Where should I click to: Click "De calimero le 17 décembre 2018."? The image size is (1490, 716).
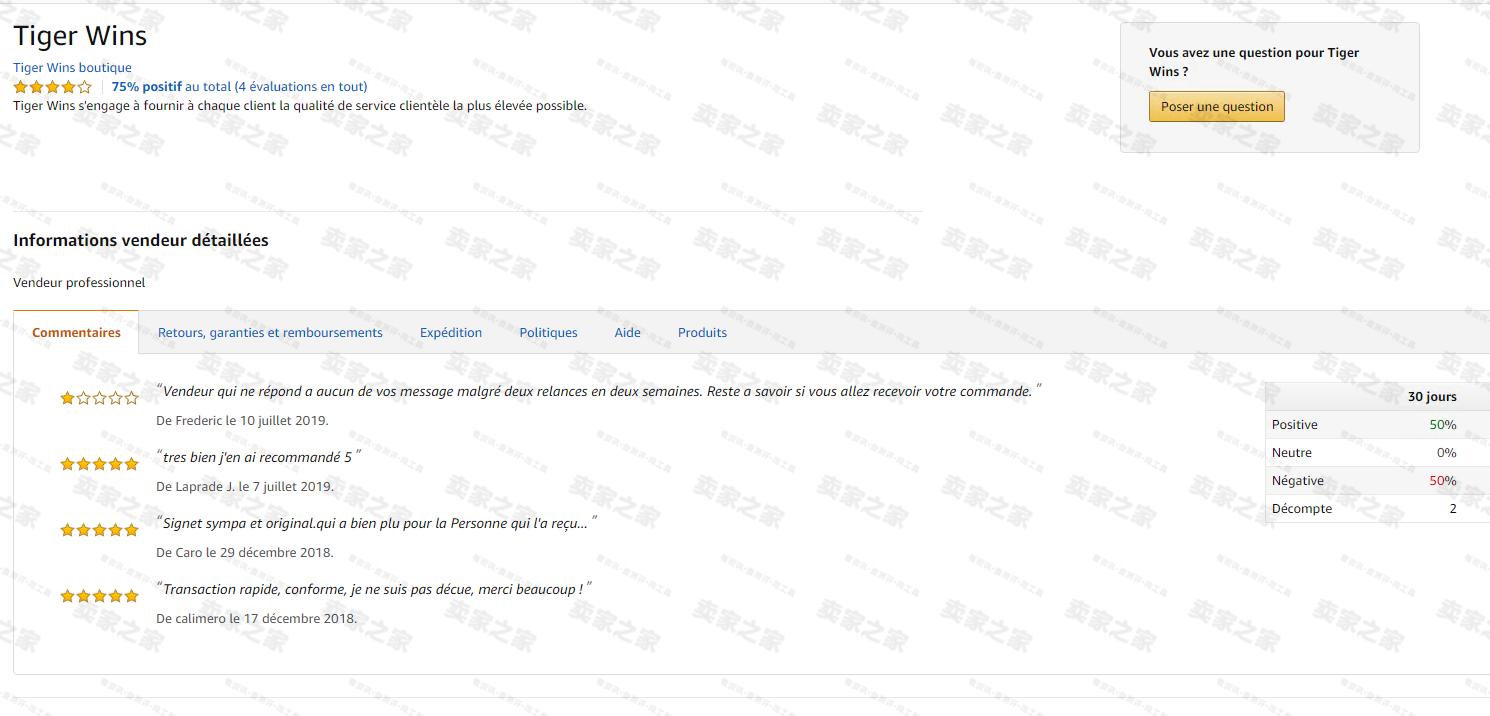[256, 619]
